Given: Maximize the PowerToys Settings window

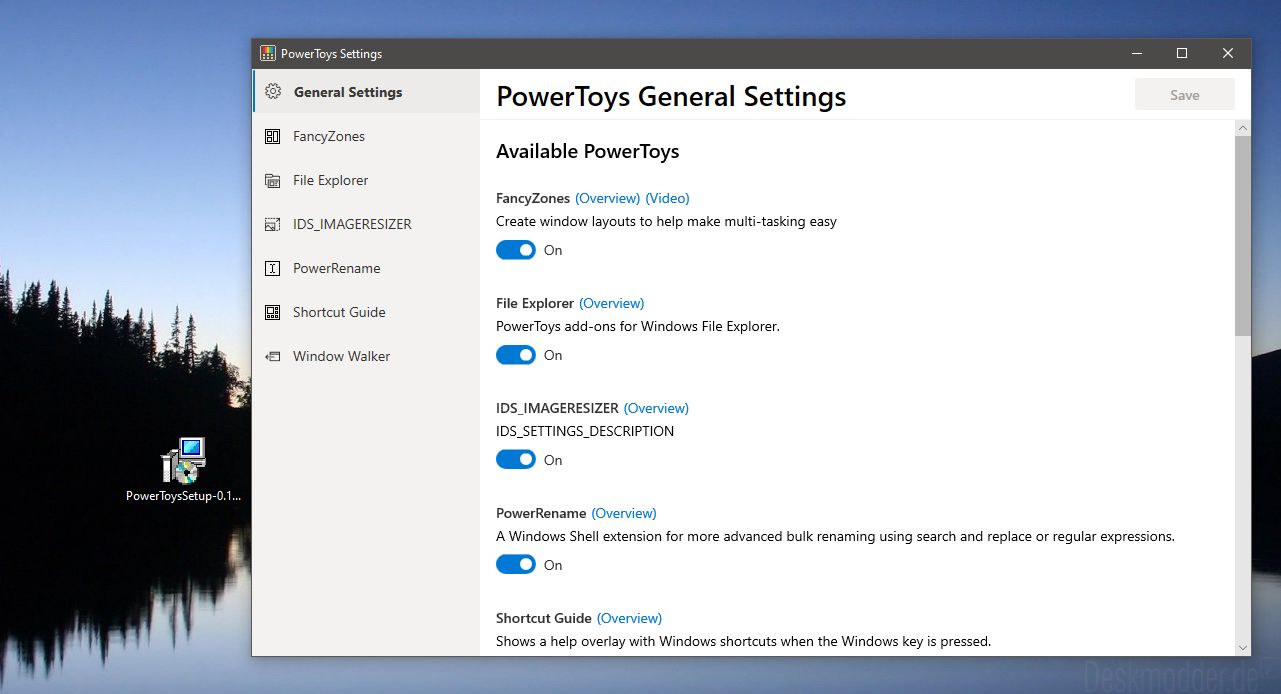Looking at the screenshot, I should (x=1182, y=53).
